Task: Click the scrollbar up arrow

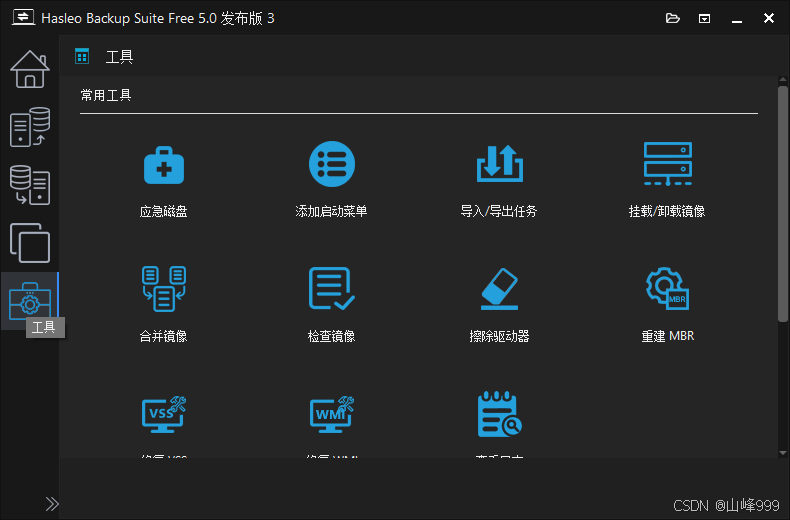Action: [782, 80]
